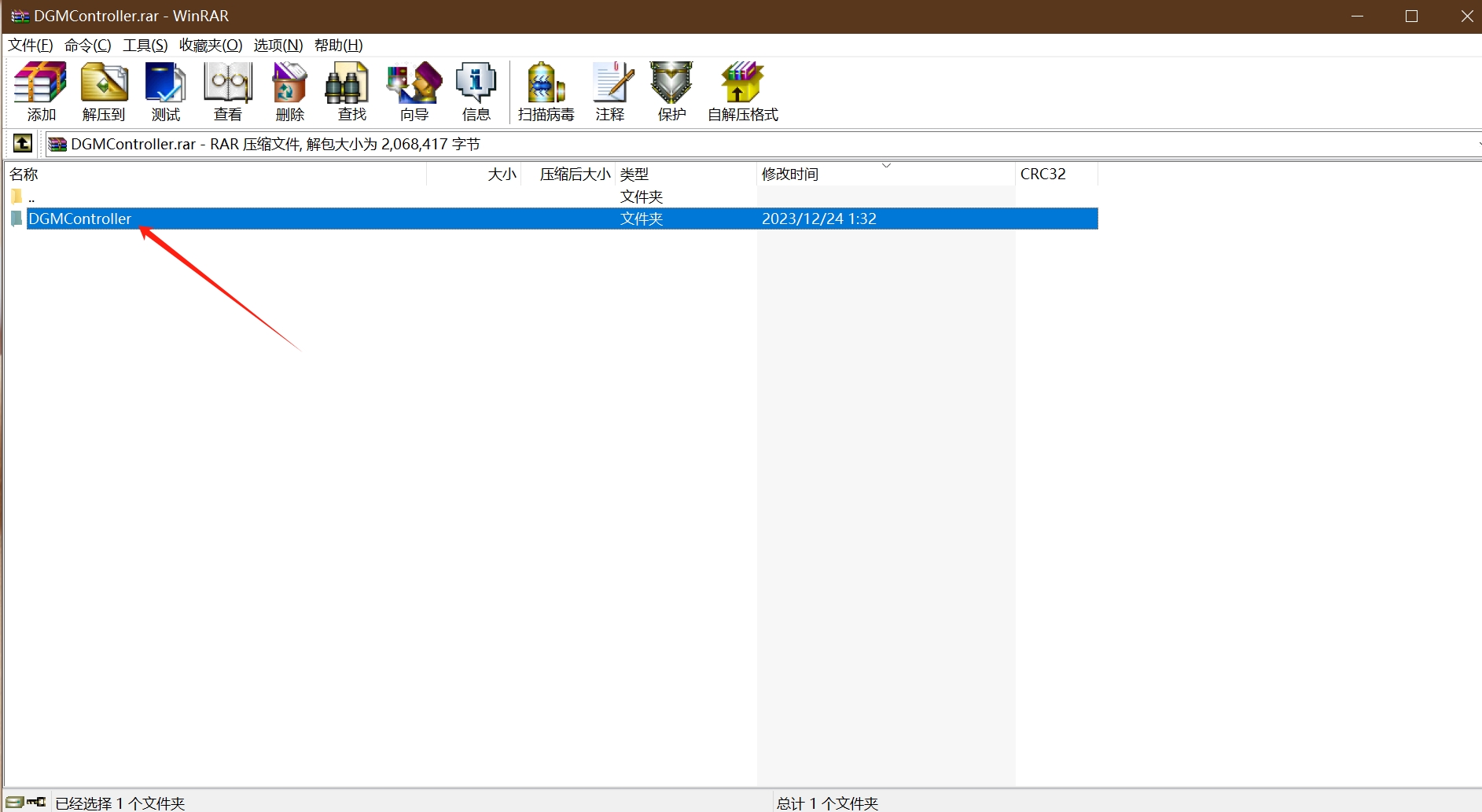This screenshot has height=812, width=1482.
Task: Click the 2023/12/24 1:32 date cell
Action: (819, 219)
